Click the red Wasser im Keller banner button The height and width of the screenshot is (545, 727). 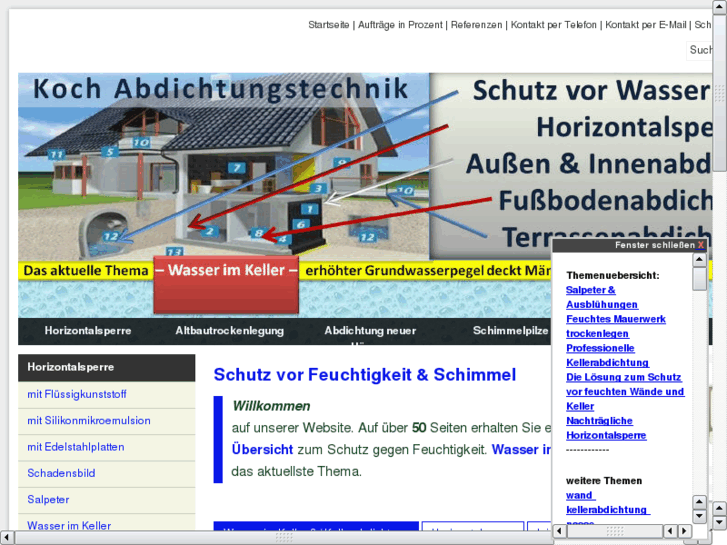[x=226, y=285]
